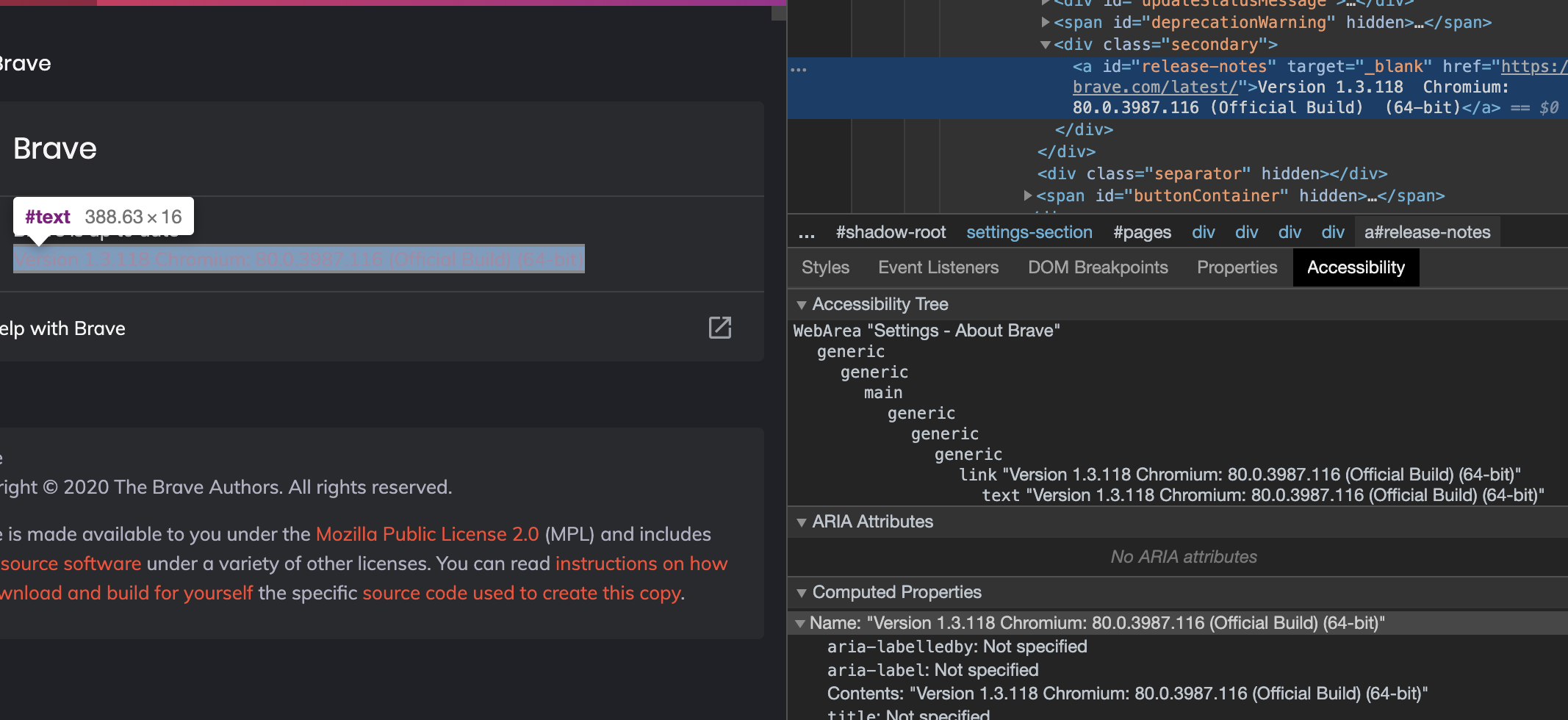Collapse the Accessibility Tree section
The image size is (1568, 720).
[802, 305]
